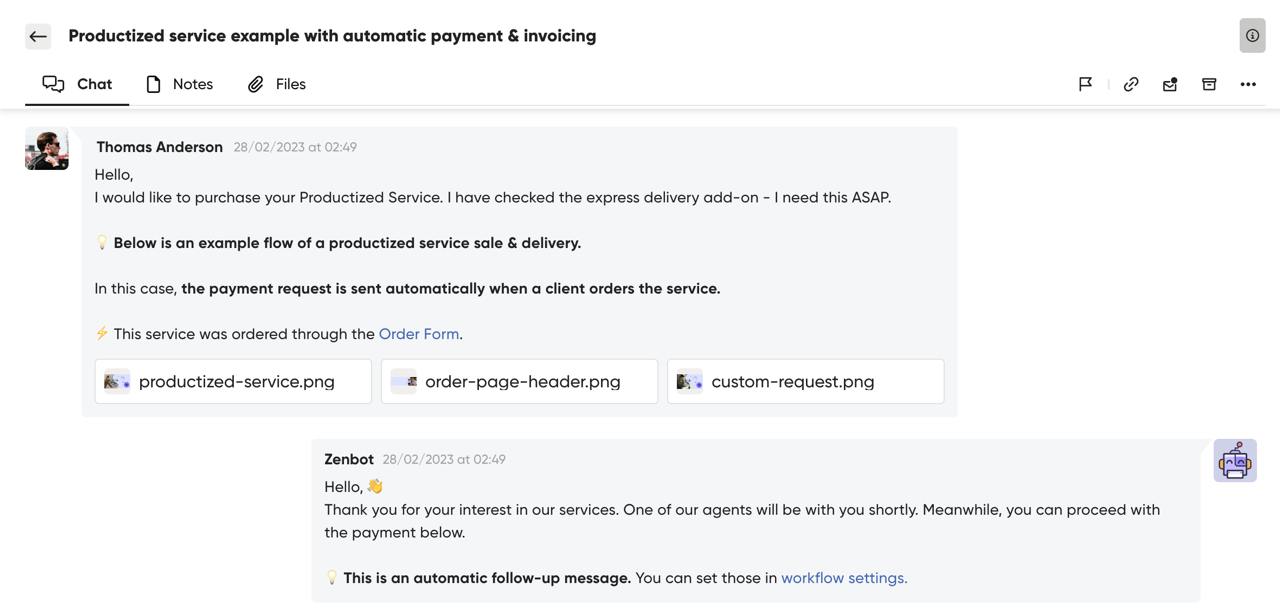Go to the Files tab

pos(277,84)
